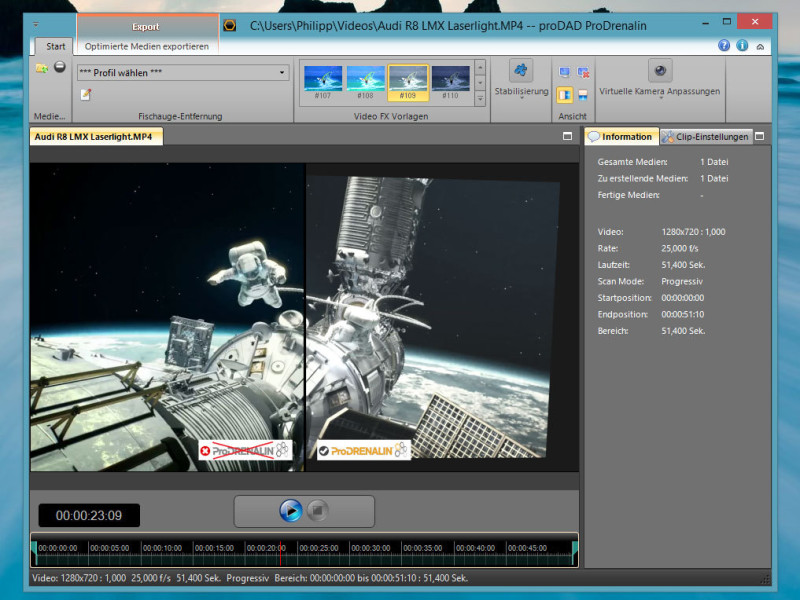The image size is (800, 600).
Task: Click the blue info icon
Action: (742, 45)
